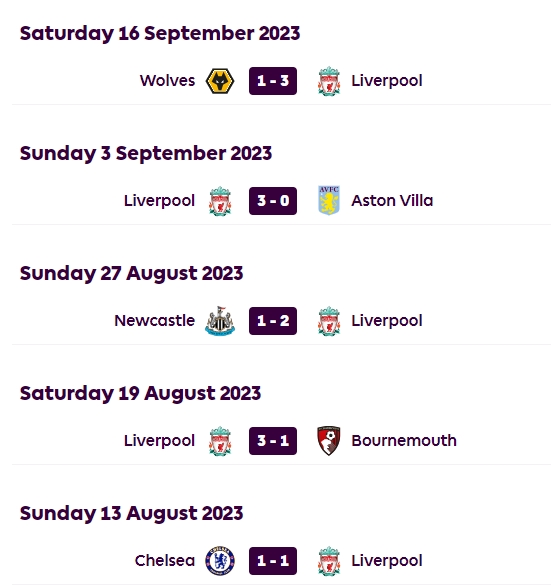Open the Liverpool 3-0 Aston Villa score
Viewport: 551px width, 585px height.
tap(273, 201)
